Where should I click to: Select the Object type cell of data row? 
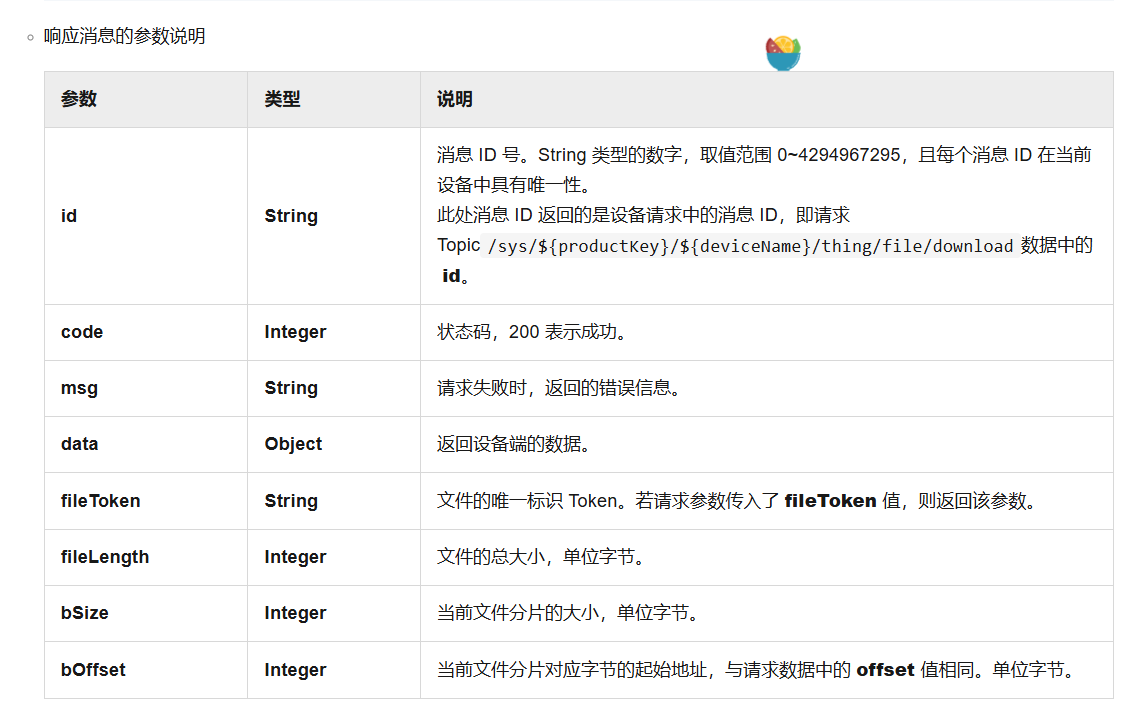coord(291,444)
